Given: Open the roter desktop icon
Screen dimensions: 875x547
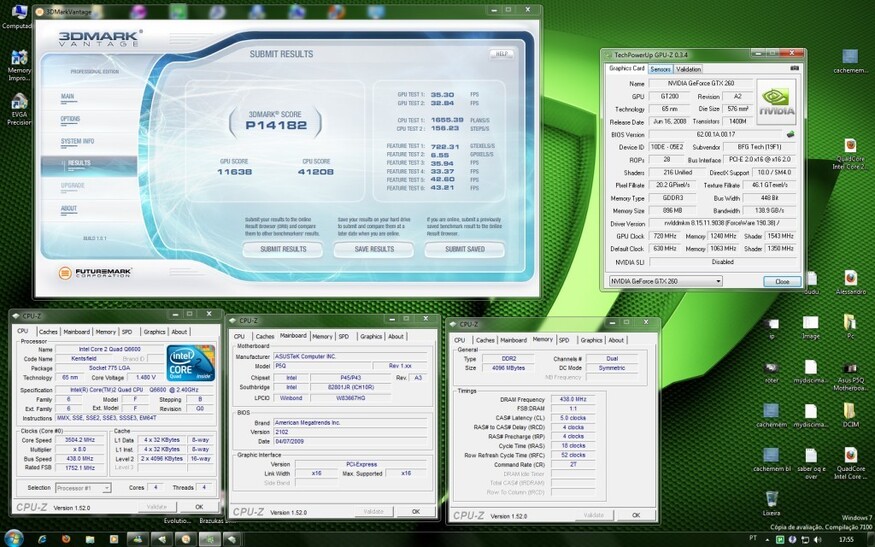Looking at the screenshot, I should coord(772,372).
